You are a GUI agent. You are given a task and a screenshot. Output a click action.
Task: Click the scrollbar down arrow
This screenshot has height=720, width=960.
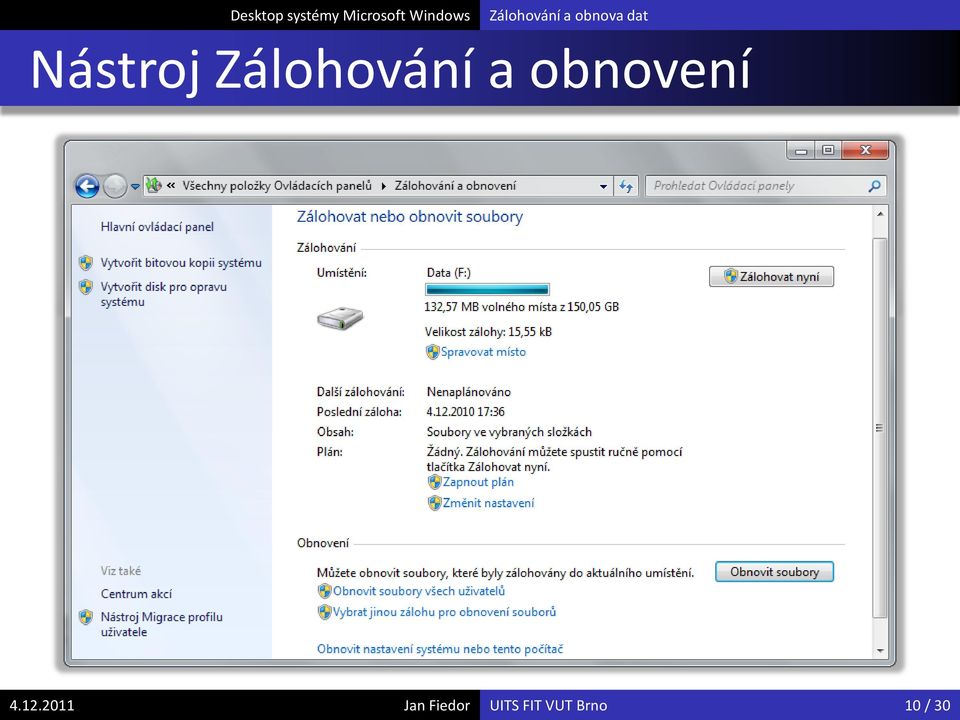880,651
